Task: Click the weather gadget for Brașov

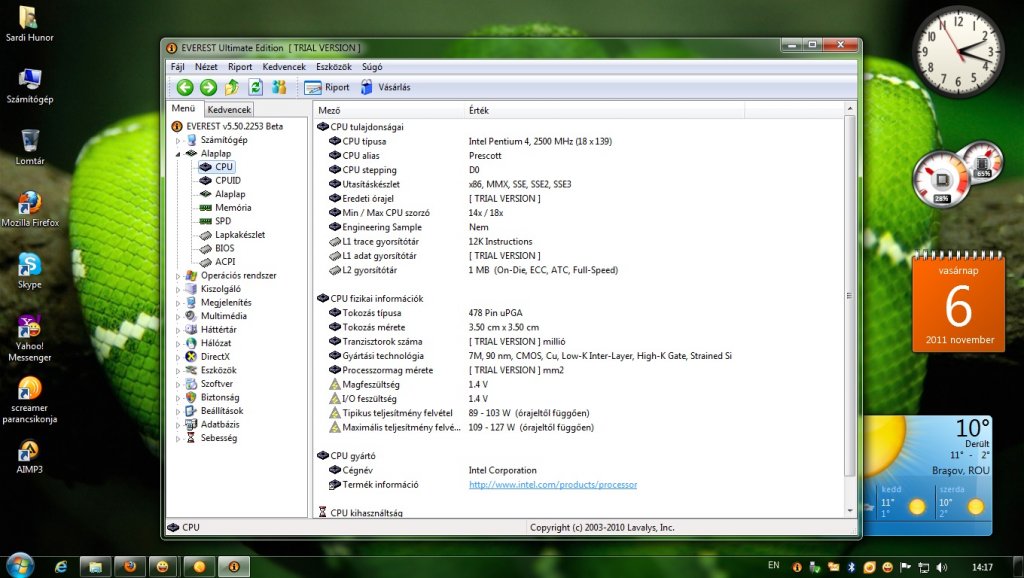Action: pyautogui.click(x=927, y=475)
